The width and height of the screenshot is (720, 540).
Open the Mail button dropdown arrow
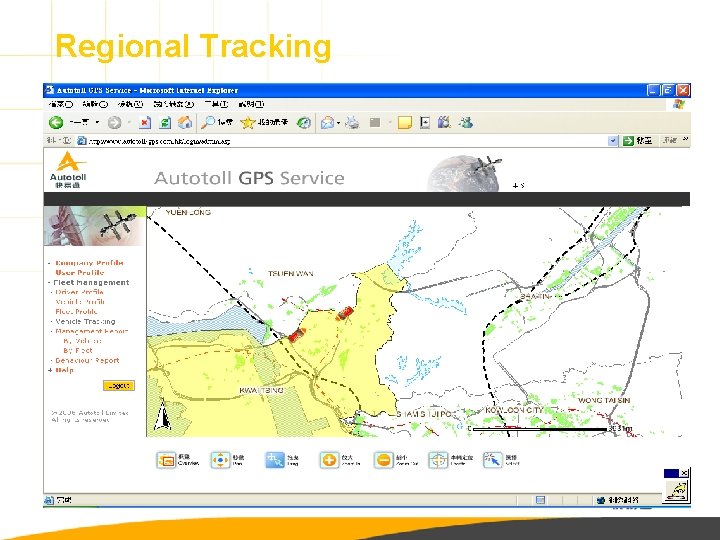[338, 123]
